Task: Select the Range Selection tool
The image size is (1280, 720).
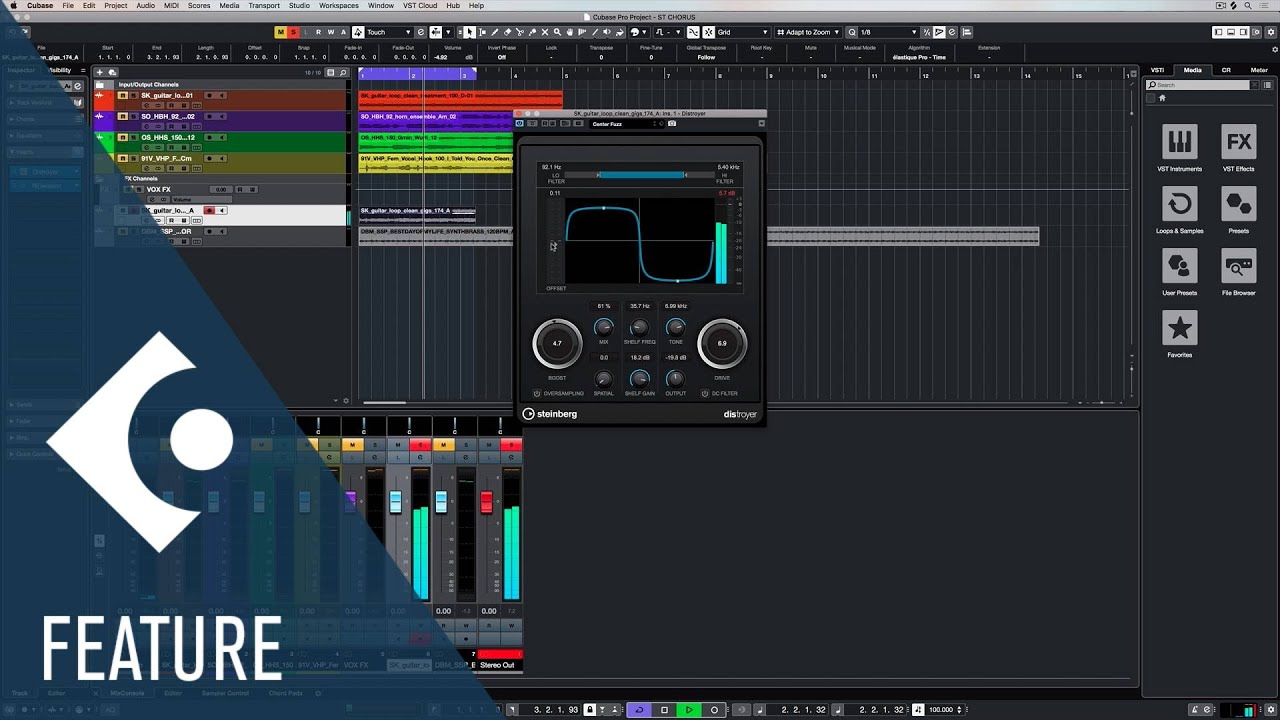Action: (482, 32)
